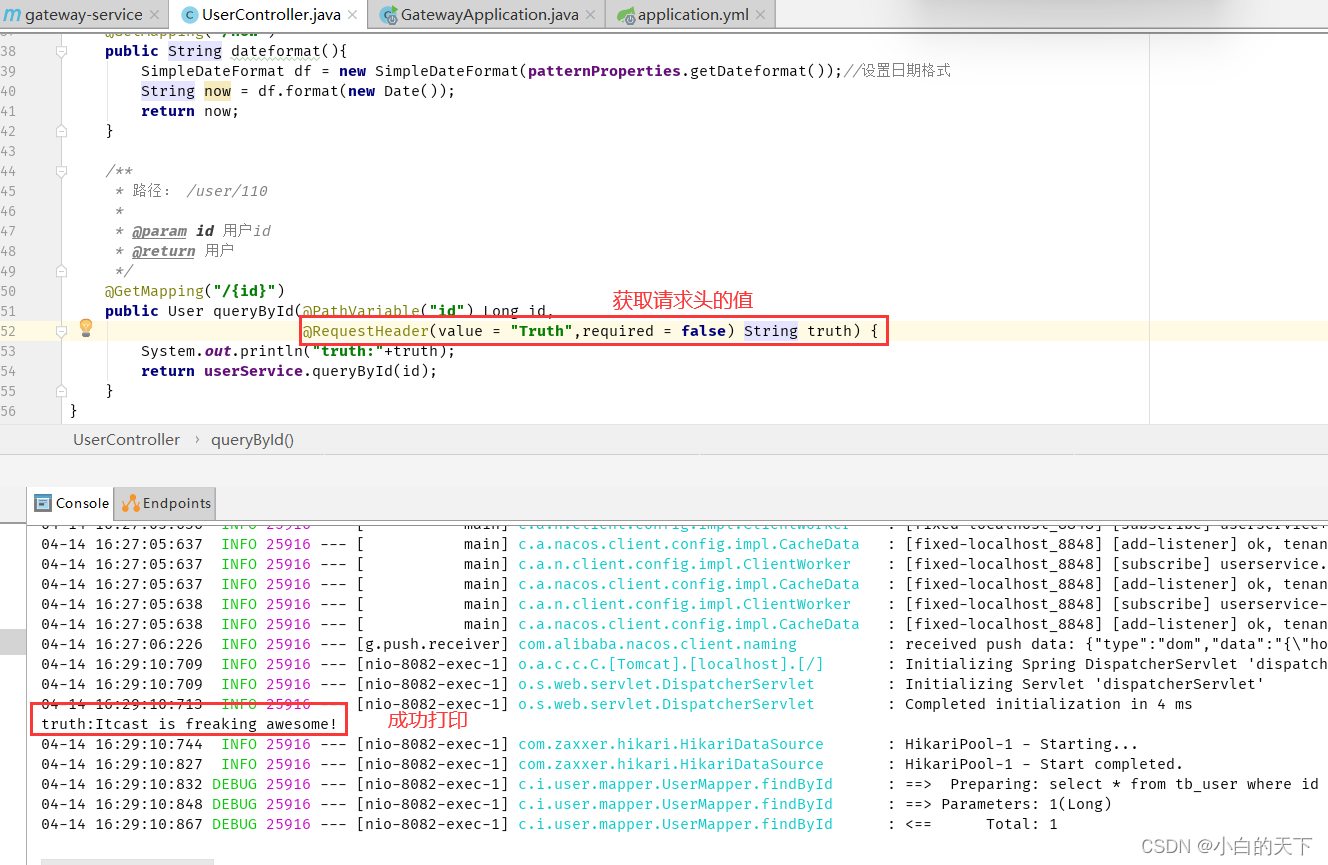Image resolution: width=1328 pixels, height=865 pixels.
Task: Close the application.yml tab
Action: point(761,15)
